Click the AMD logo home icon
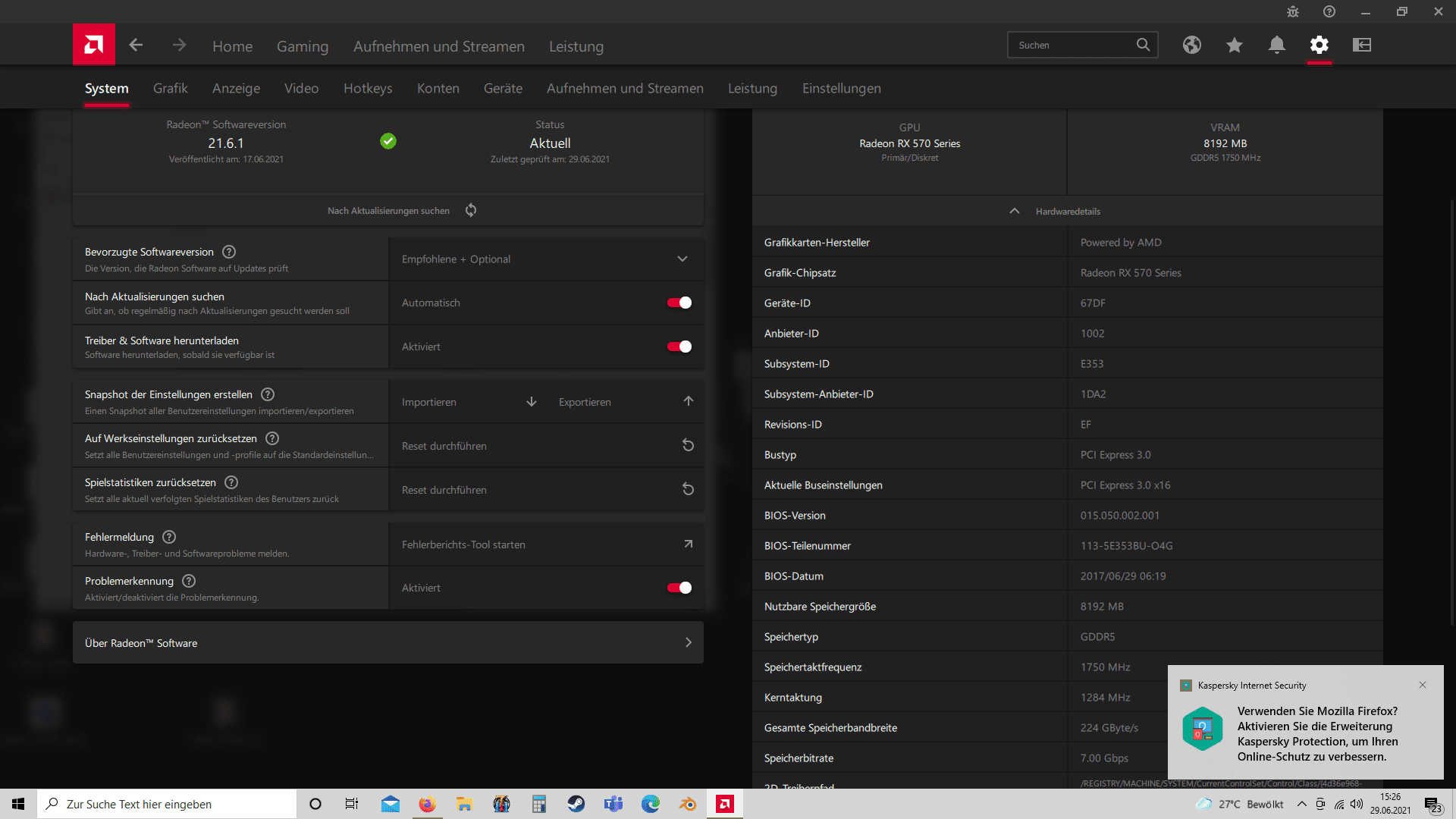This screenshot has width=1456, height=819. click(94, 45)
